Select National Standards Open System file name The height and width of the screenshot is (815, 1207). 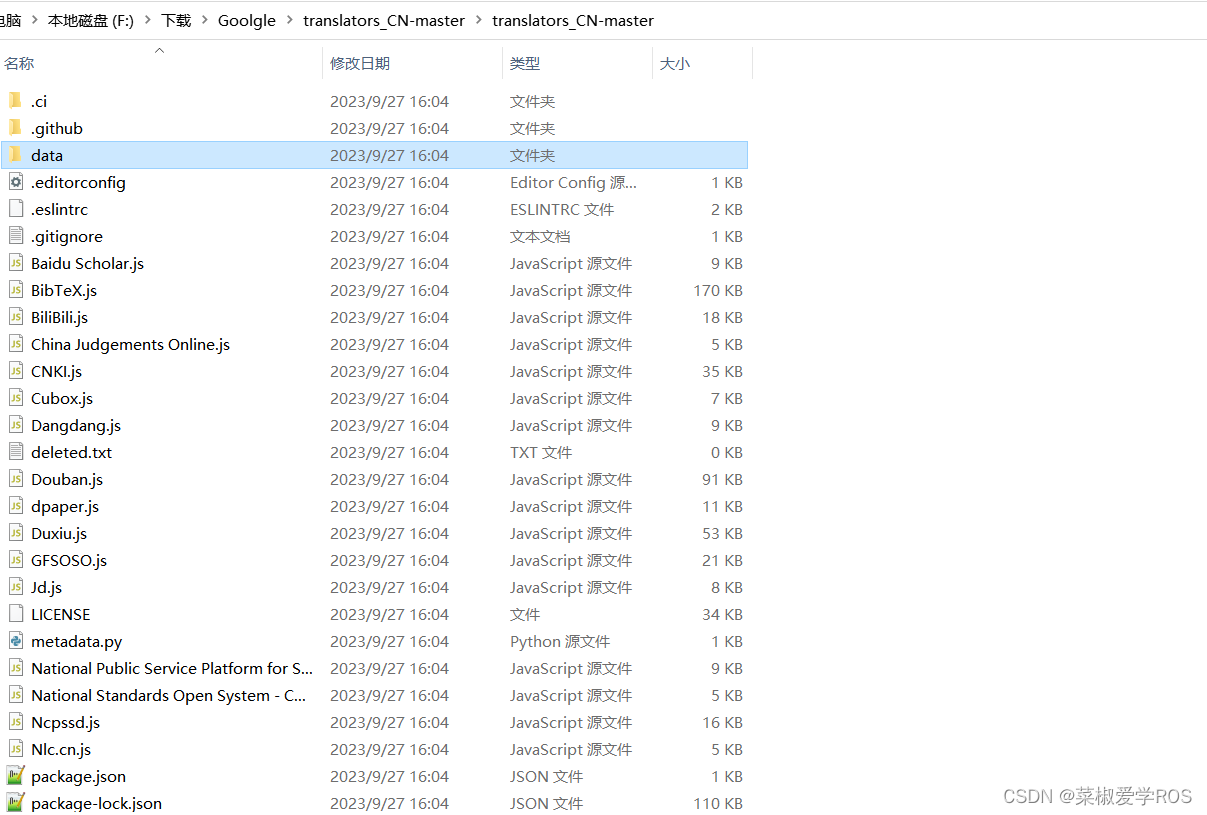pos(168,695)
